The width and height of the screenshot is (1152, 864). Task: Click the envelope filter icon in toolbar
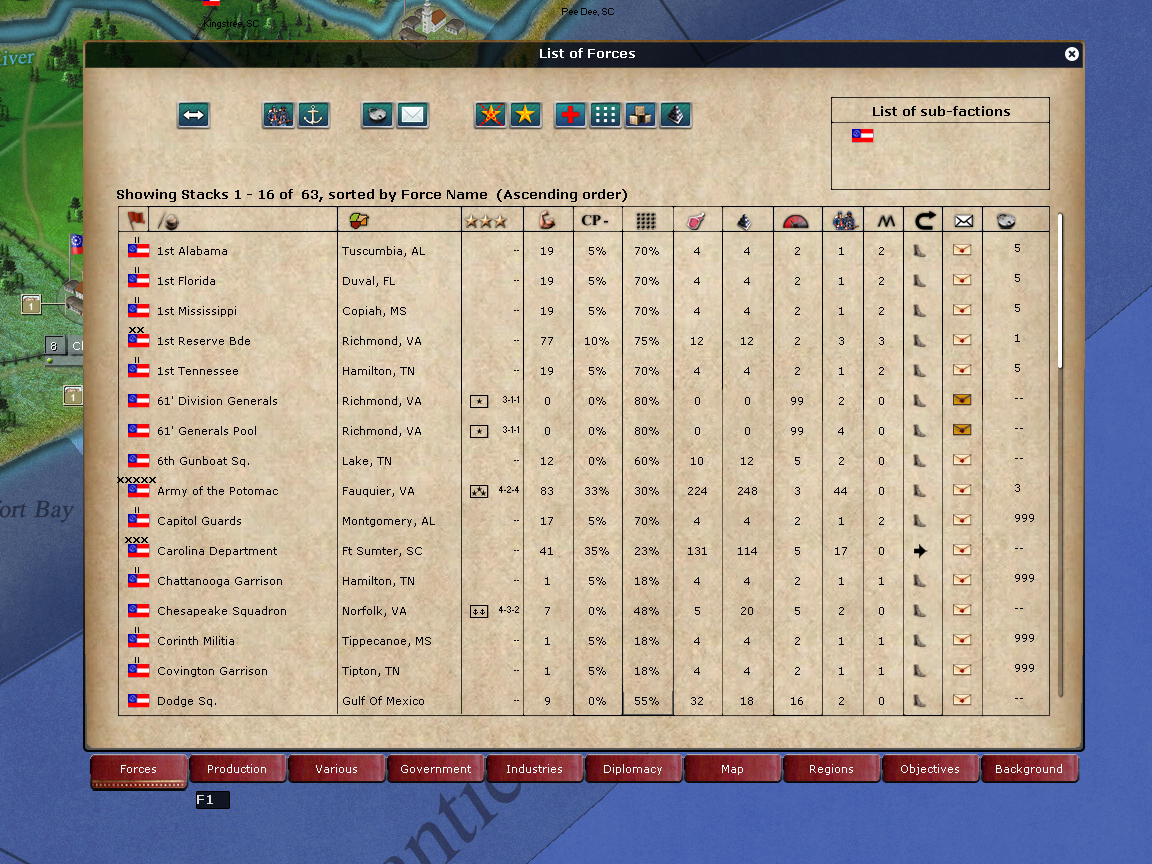pyautogui.click(x=412, y=116)
